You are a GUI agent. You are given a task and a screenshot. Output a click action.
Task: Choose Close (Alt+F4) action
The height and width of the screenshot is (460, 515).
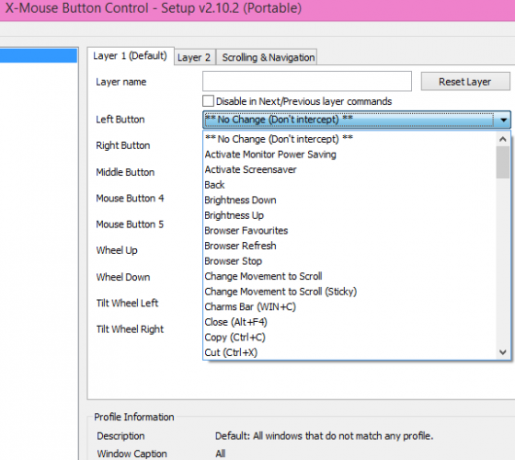[350, 322]
